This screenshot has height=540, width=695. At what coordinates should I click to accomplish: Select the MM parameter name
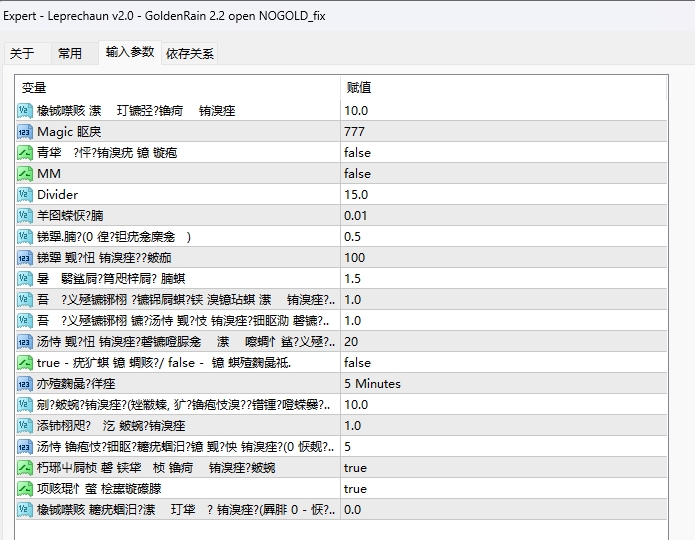tap(49, 174)
